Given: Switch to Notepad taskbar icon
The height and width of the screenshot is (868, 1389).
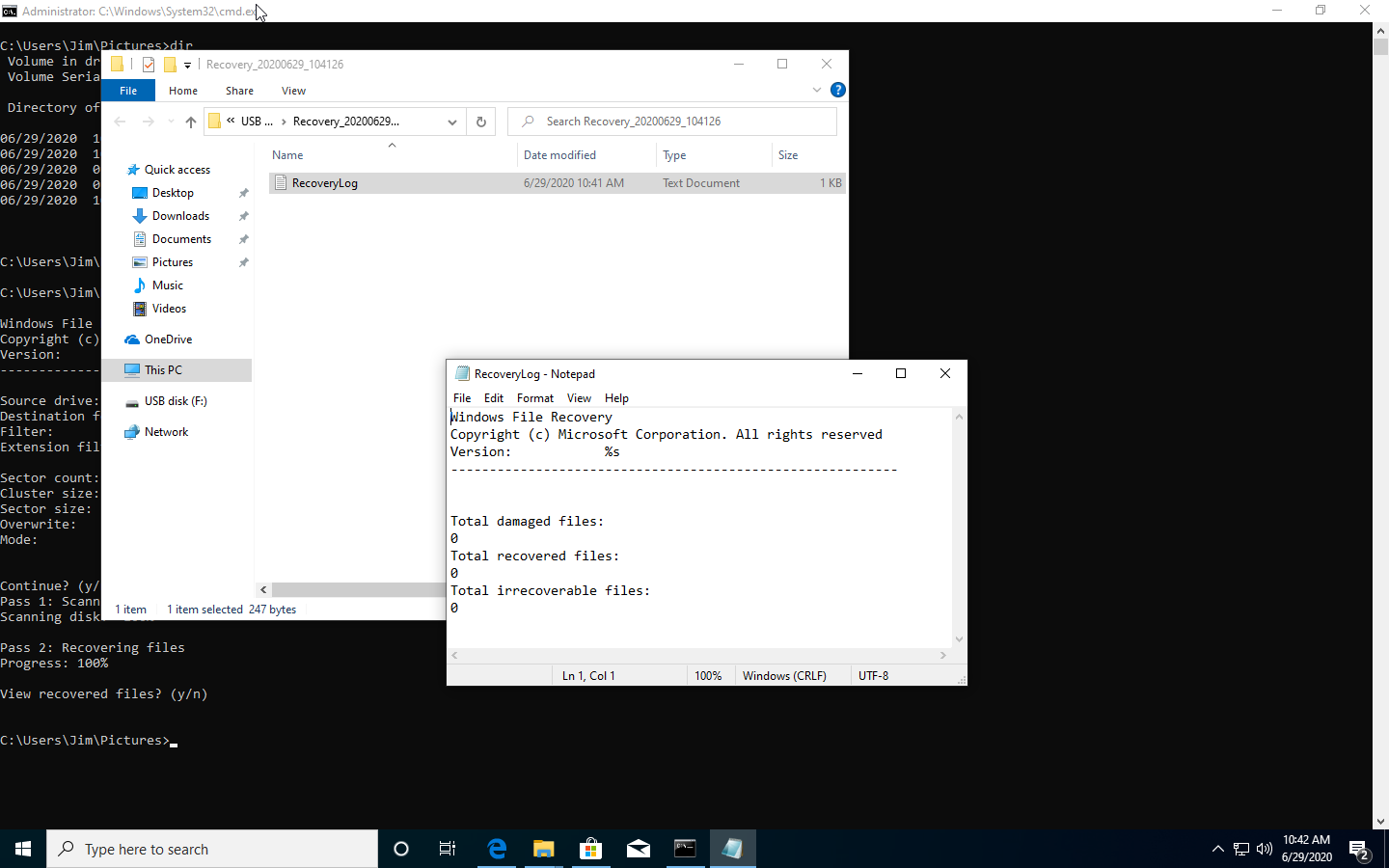Looking at the screenshot, I should coord(732,849).
